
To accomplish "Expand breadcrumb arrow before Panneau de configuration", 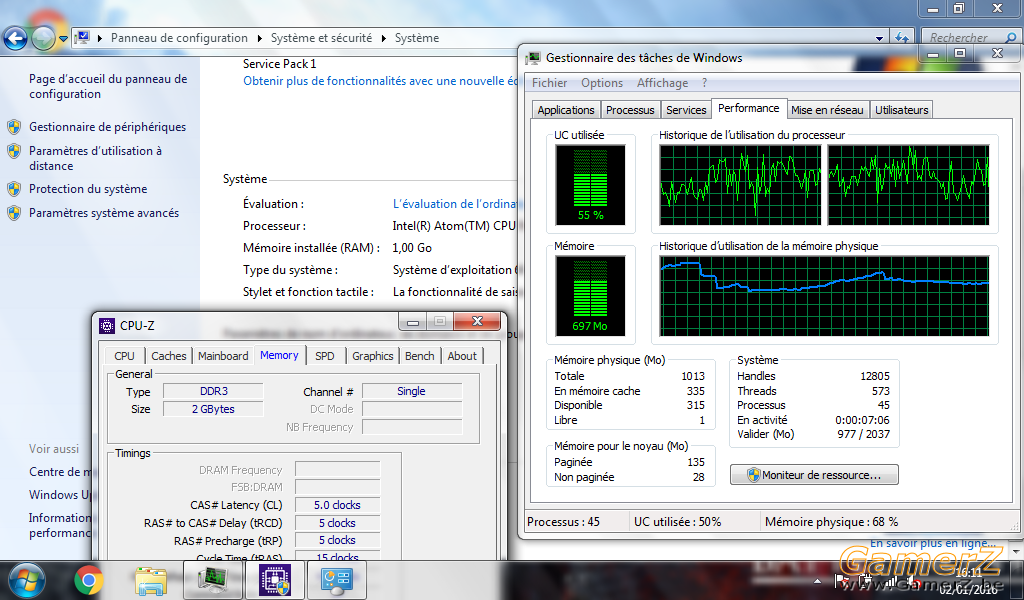I will pos(100,39).
